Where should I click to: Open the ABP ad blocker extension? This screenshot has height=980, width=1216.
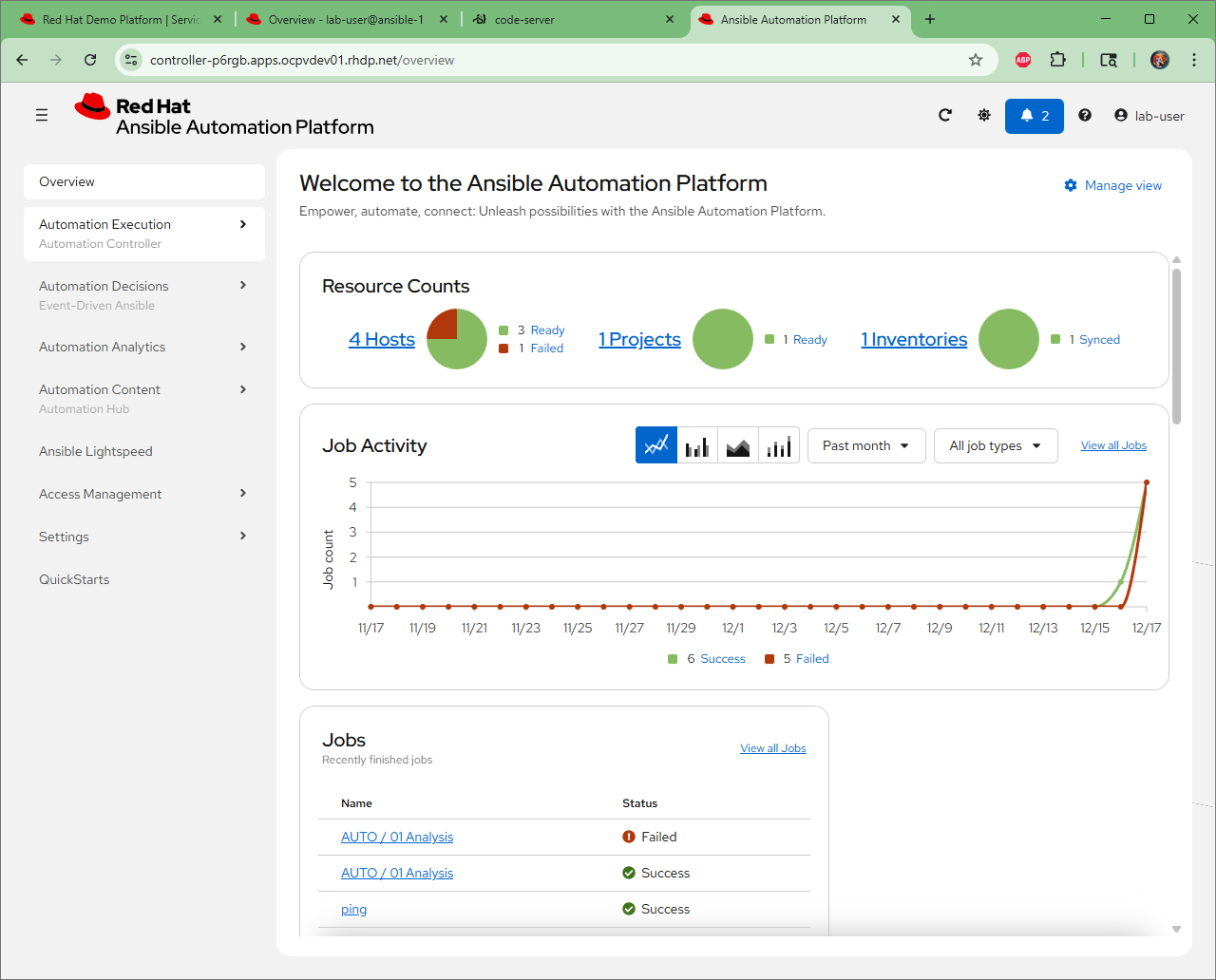coord(1023,60)
